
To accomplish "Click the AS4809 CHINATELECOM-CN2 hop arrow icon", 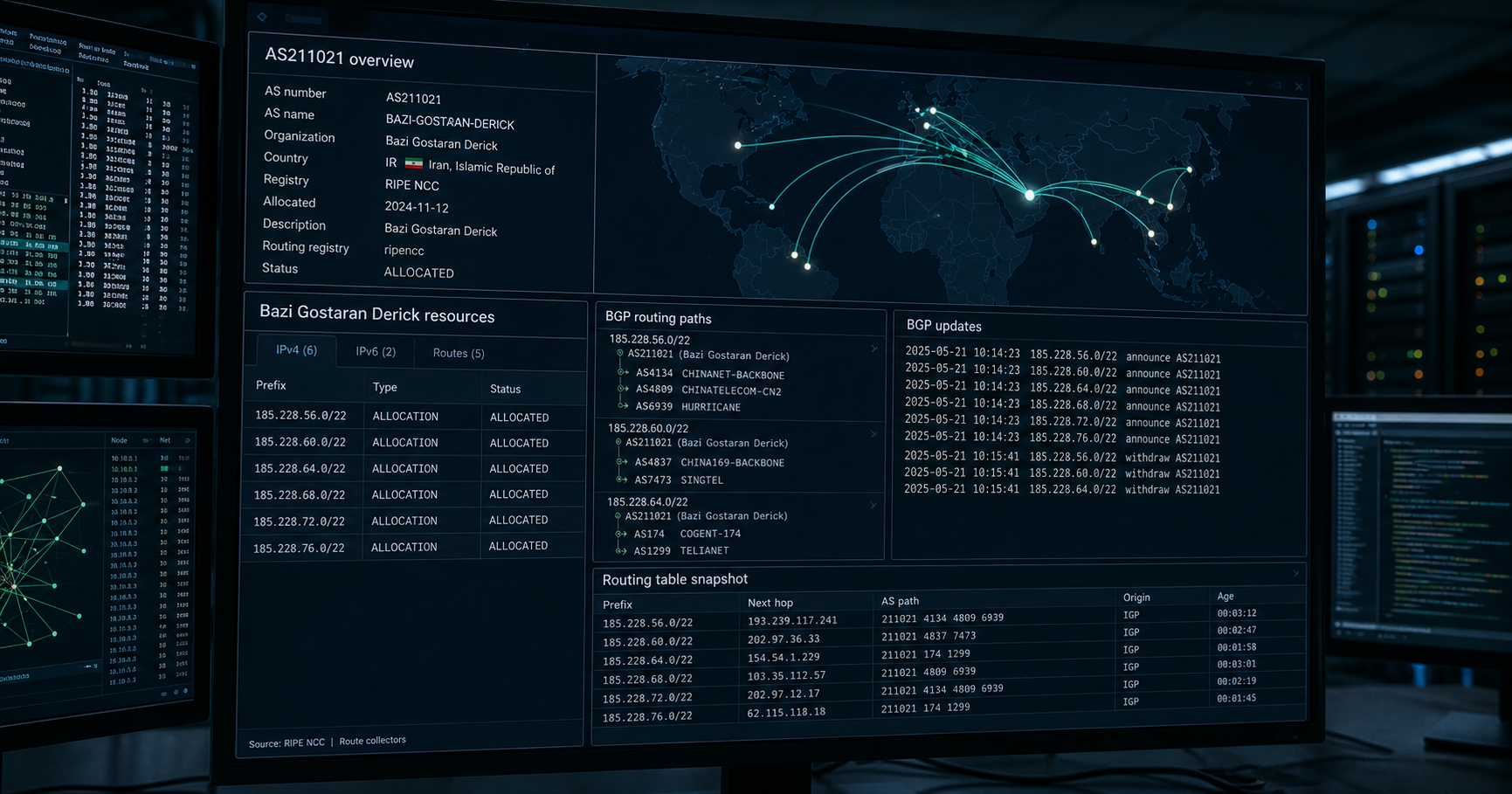I will pos(623,390).
